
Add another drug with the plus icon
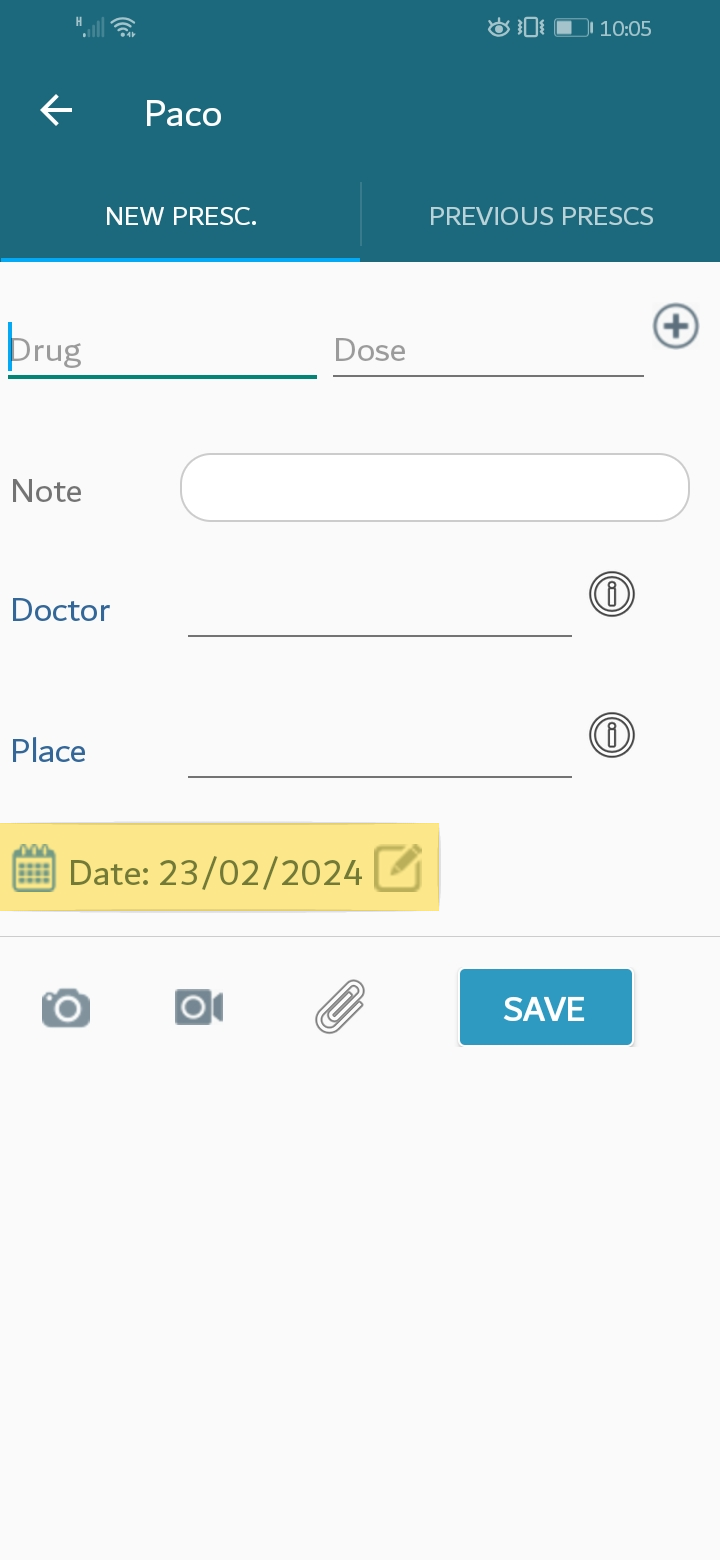(x=676, y=327)
